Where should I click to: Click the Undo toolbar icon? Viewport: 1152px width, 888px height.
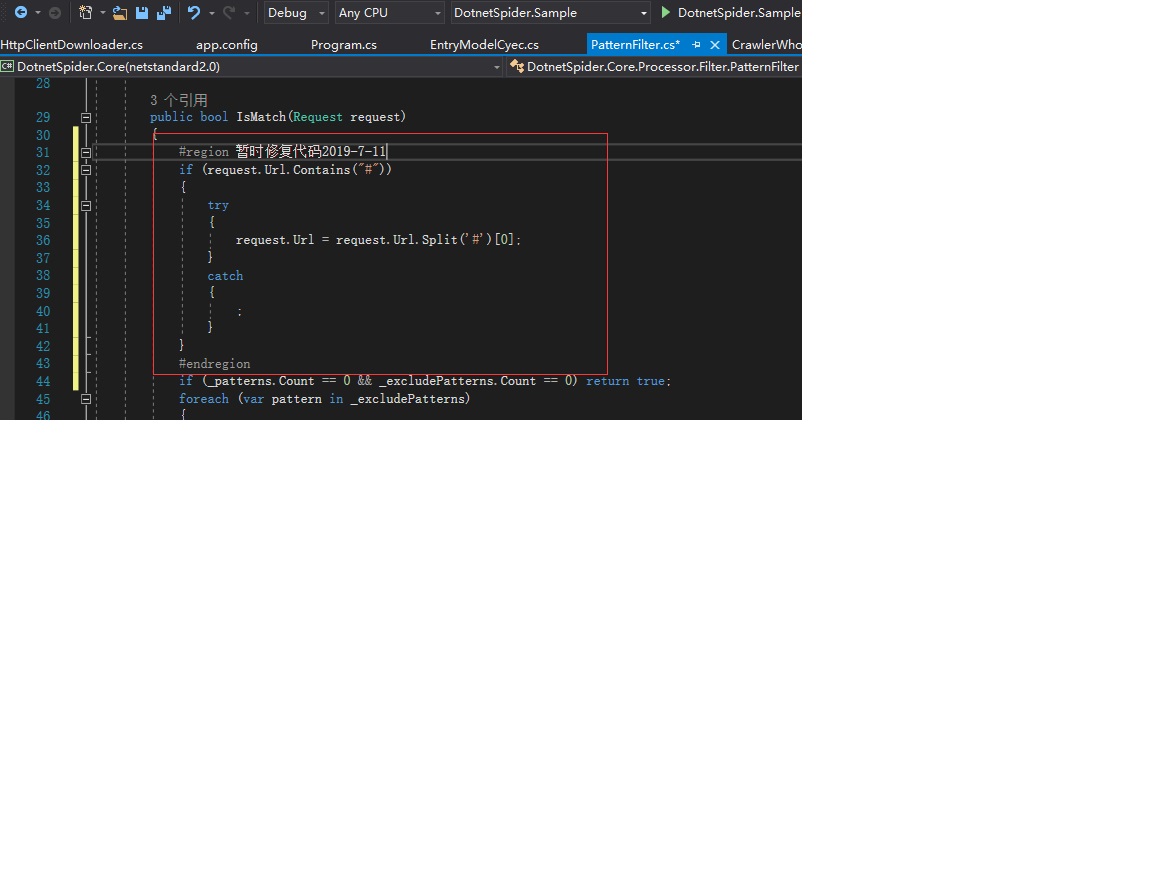tap(193, 12)
